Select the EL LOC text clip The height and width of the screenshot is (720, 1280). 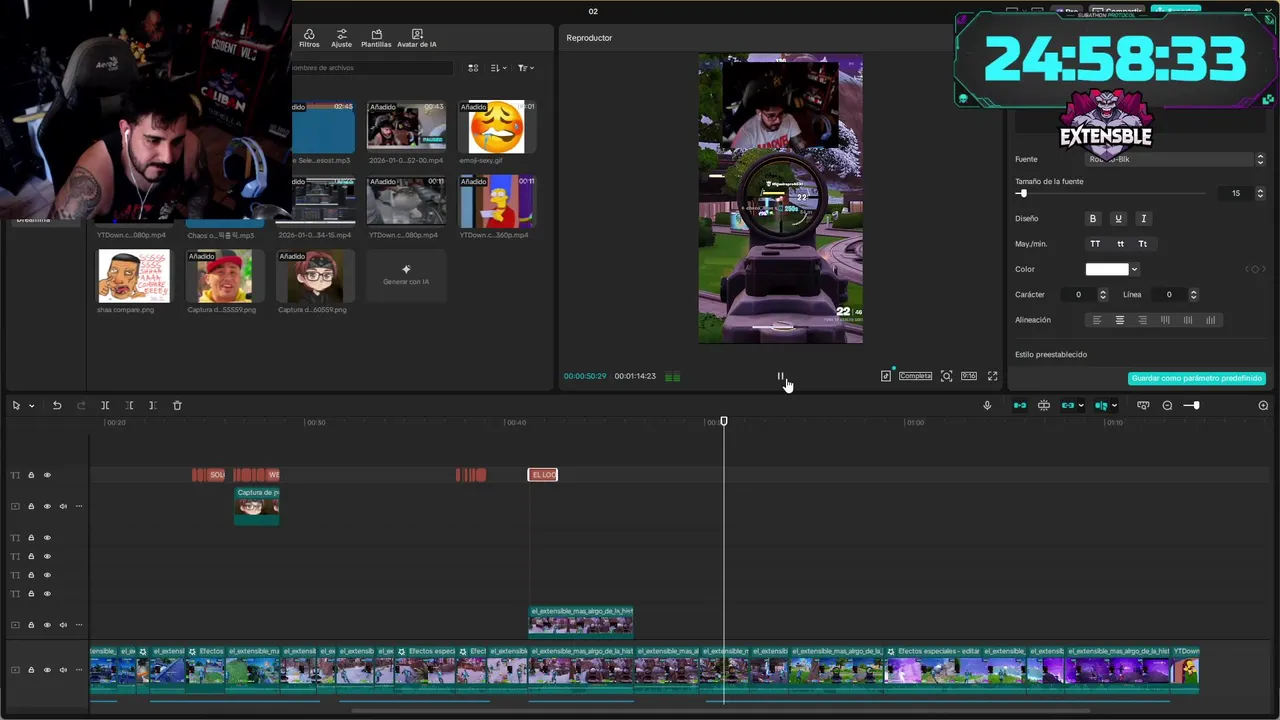click(543, 475)
